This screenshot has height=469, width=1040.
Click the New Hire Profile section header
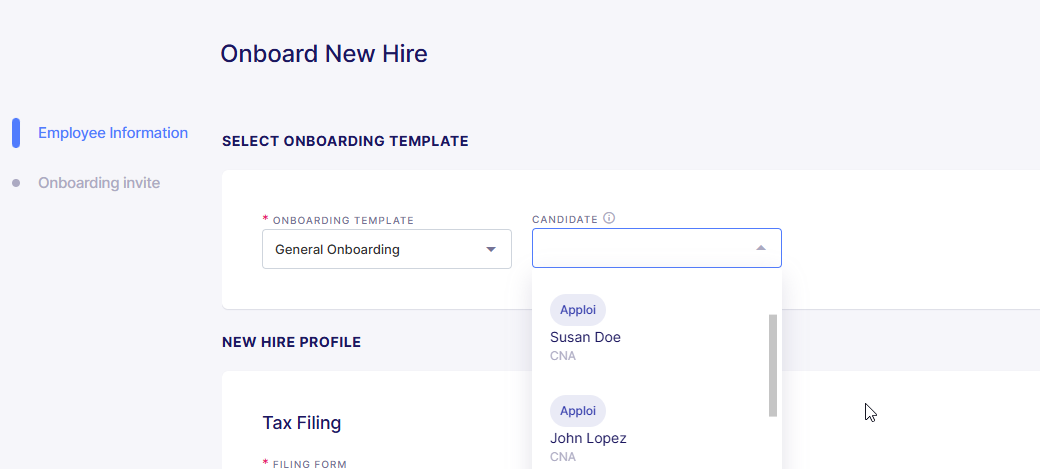point(291,342)
